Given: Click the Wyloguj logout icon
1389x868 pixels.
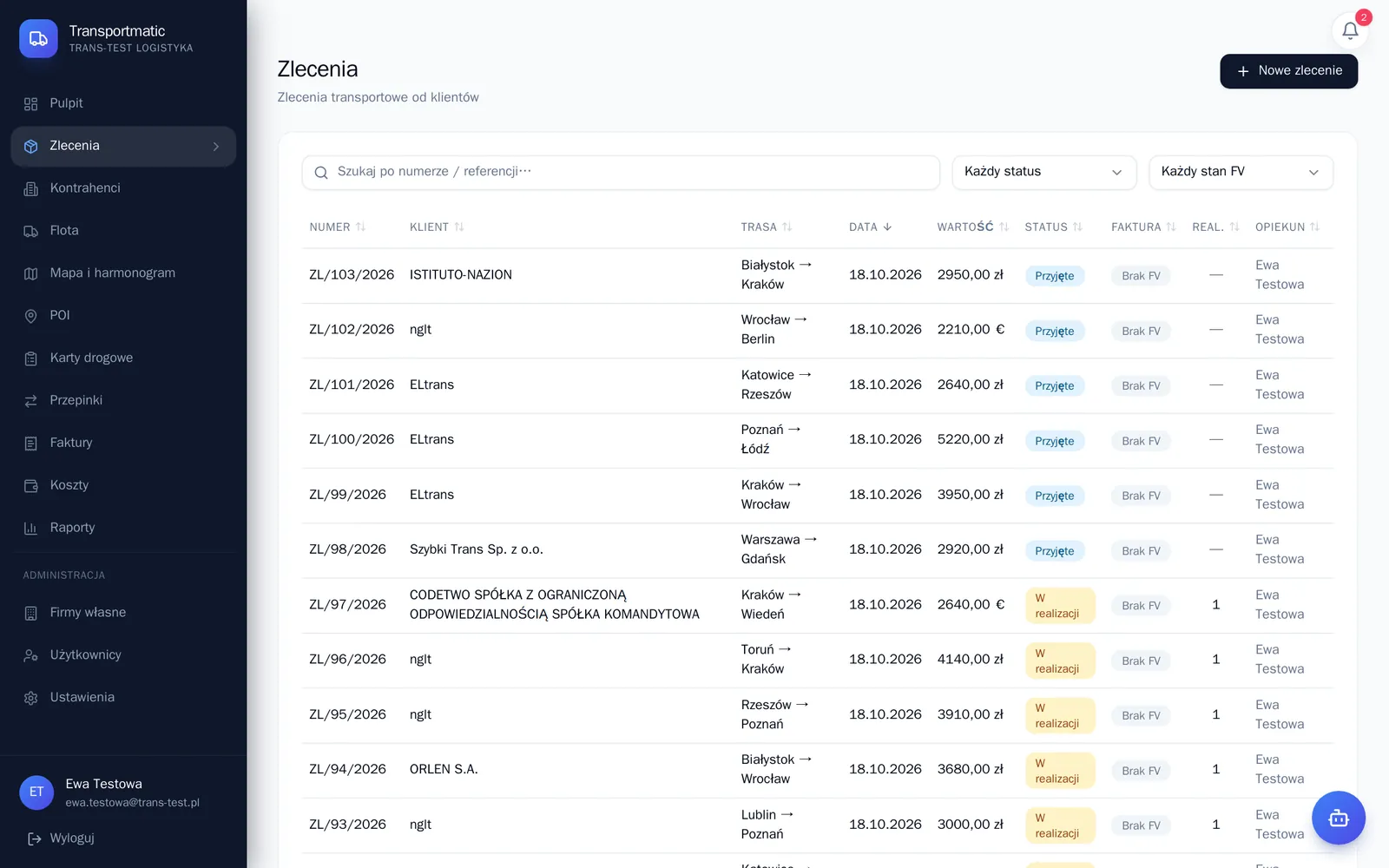Looking at the screenshot, I should pos(35,838).
